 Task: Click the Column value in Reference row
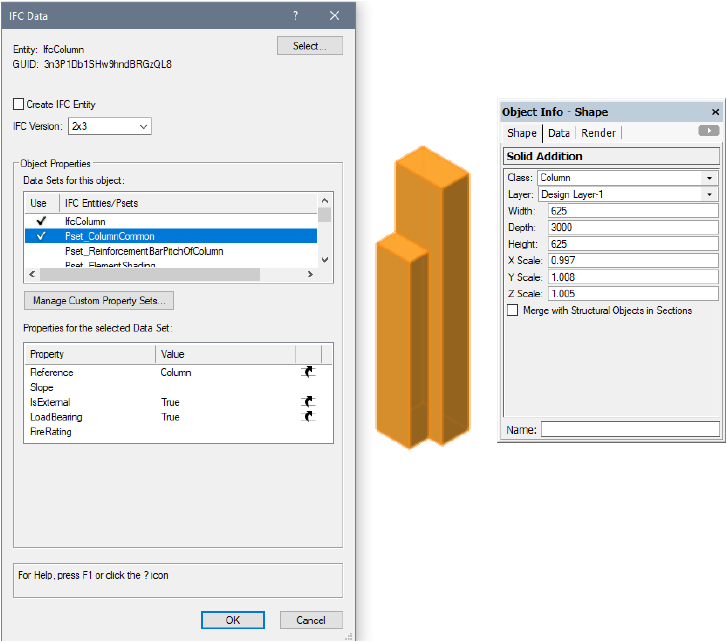(176, 372)
